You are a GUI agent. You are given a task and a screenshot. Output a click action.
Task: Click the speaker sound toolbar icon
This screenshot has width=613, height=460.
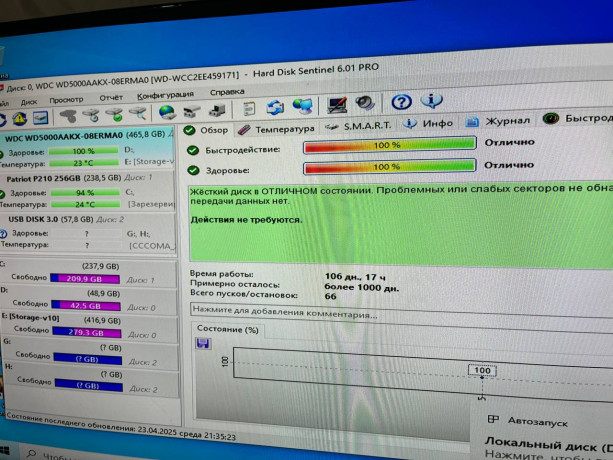pyautogui.click(x=365, y=104)
